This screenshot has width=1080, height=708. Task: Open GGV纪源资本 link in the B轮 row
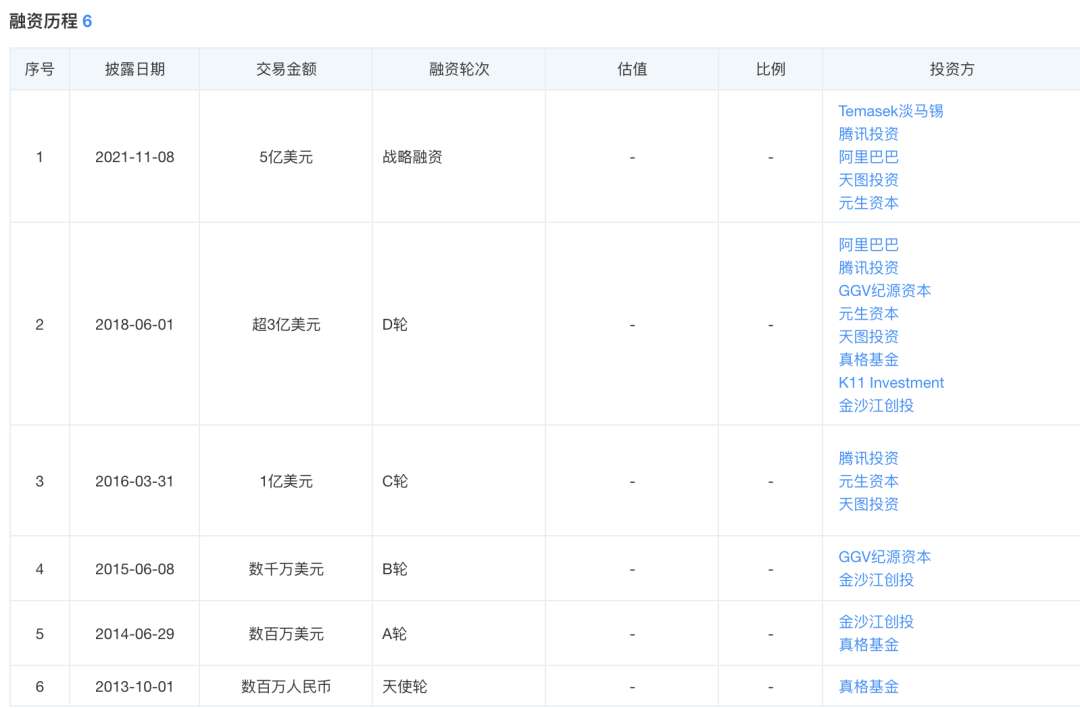click(x=884, y=556)
